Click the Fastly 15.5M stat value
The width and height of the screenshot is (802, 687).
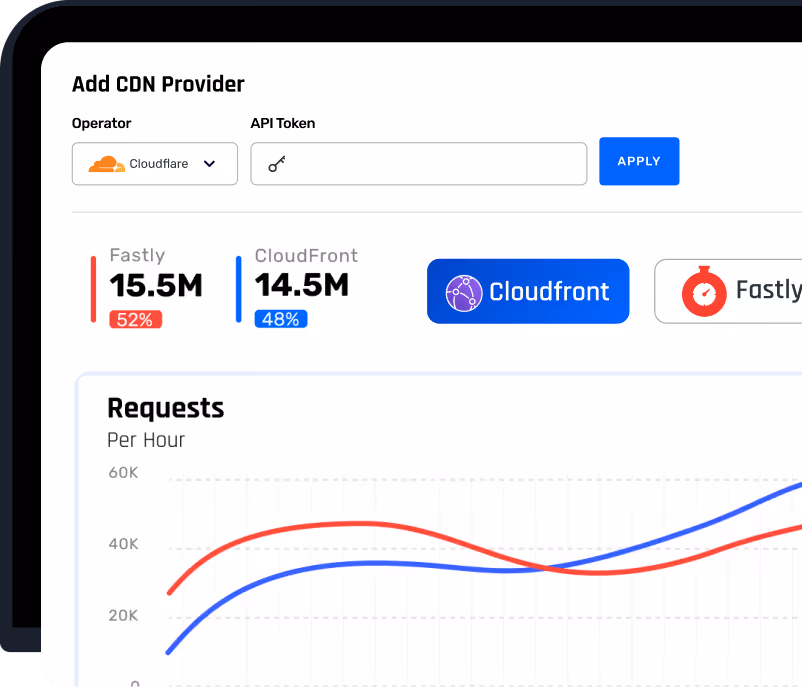(x=156, y=285)
